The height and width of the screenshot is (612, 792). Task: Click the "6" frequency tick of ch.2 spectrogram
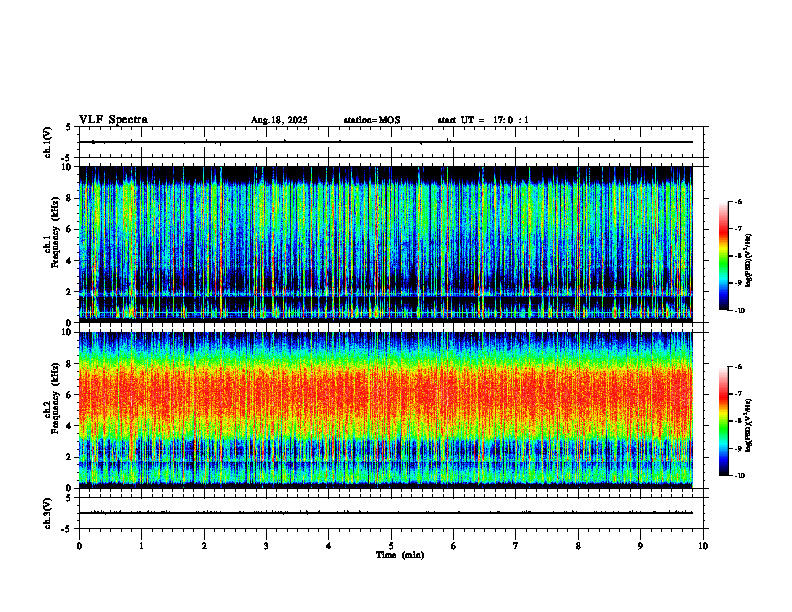(70, 395)
